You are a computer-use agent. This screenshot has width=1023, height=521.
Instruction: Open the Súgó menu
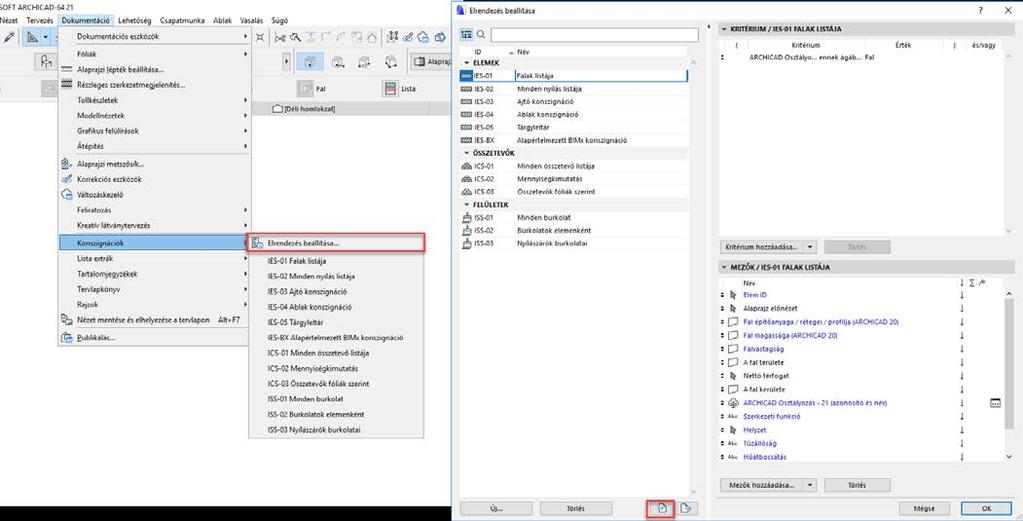point(279,21)
